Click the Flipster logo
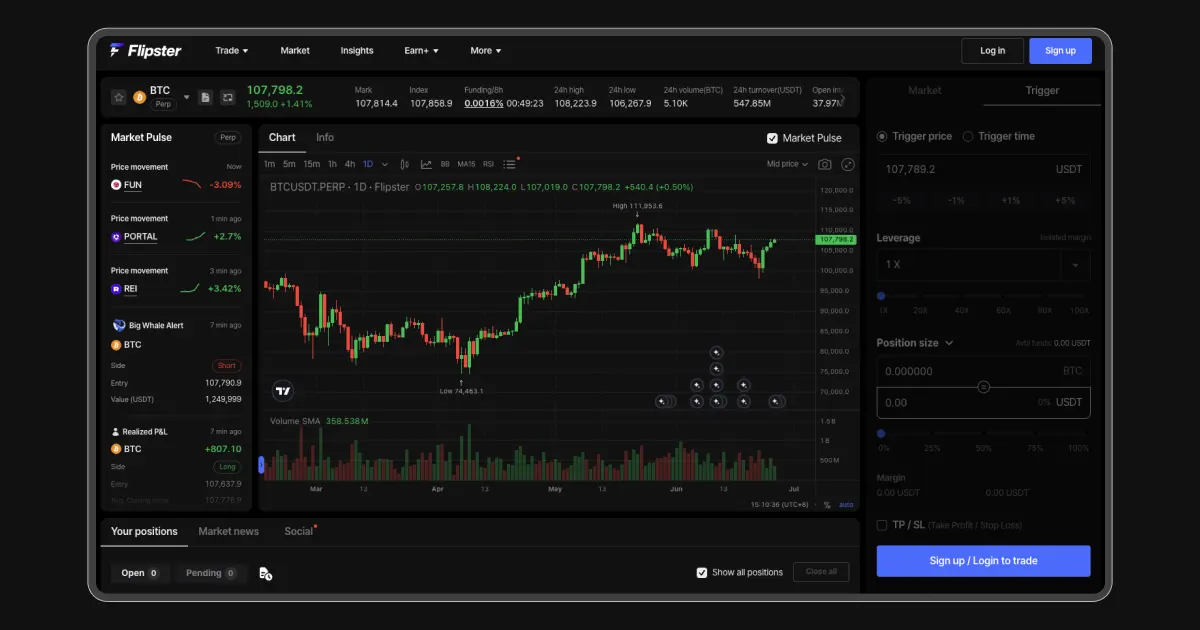The image size is (1200, 630). (146, 50)
